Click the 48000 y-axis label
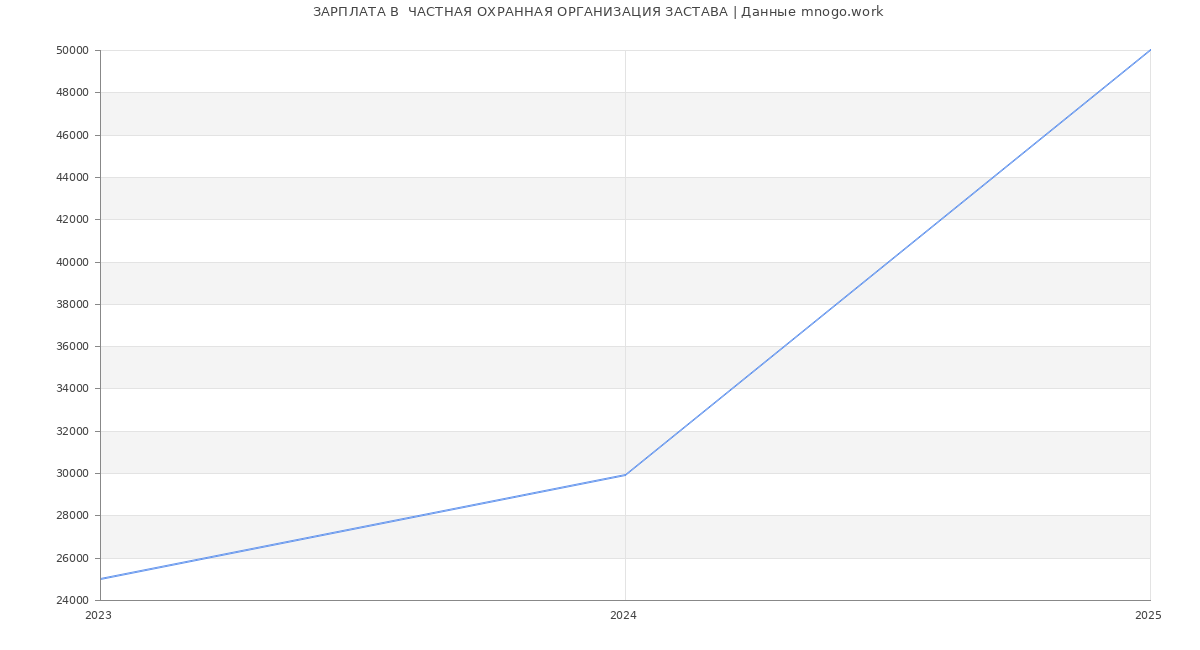1200x650 pixels. click(x=73, y=93)
